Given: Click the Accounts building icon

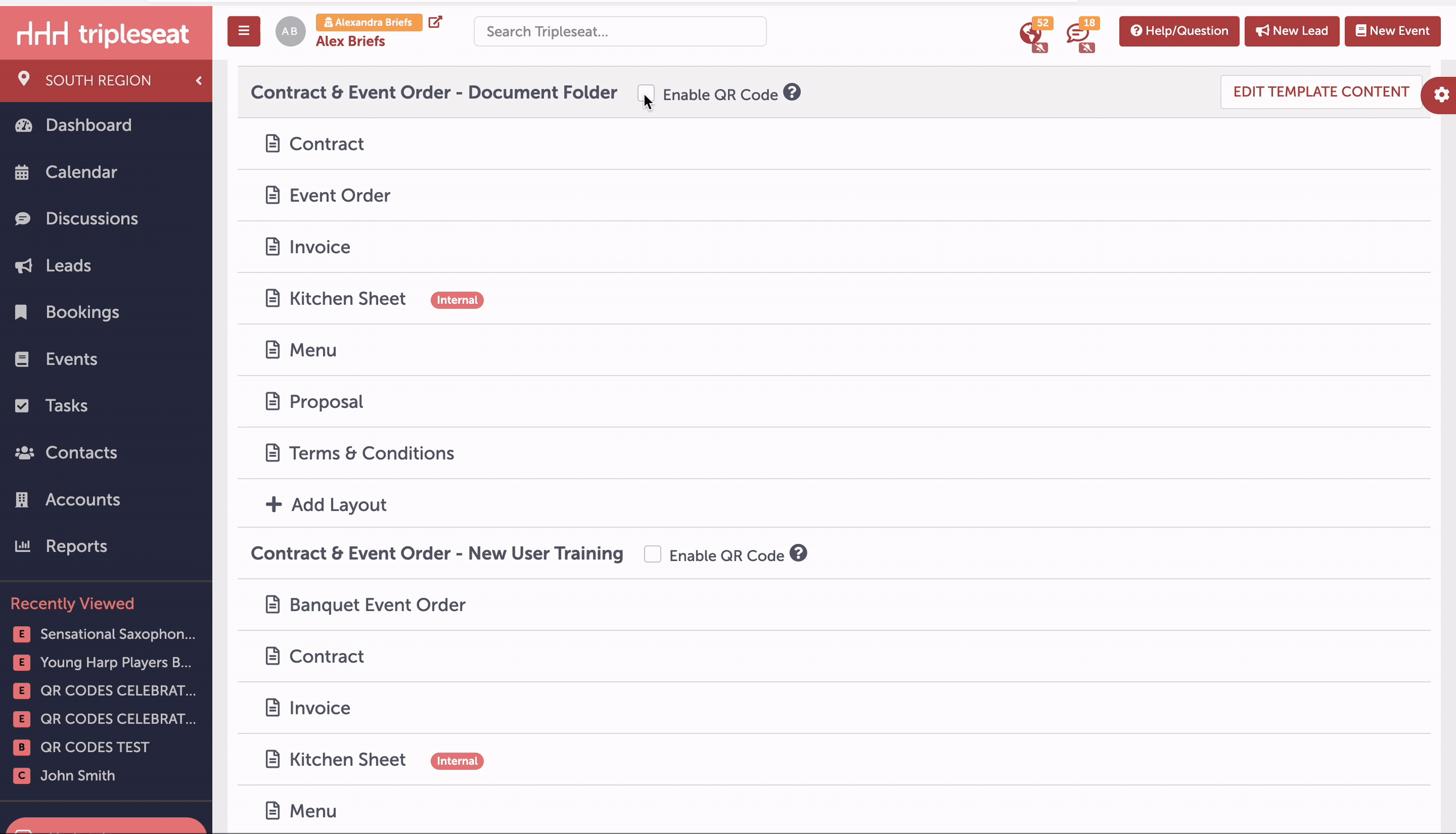Looking at the screenshot, I should click(22, 499).
